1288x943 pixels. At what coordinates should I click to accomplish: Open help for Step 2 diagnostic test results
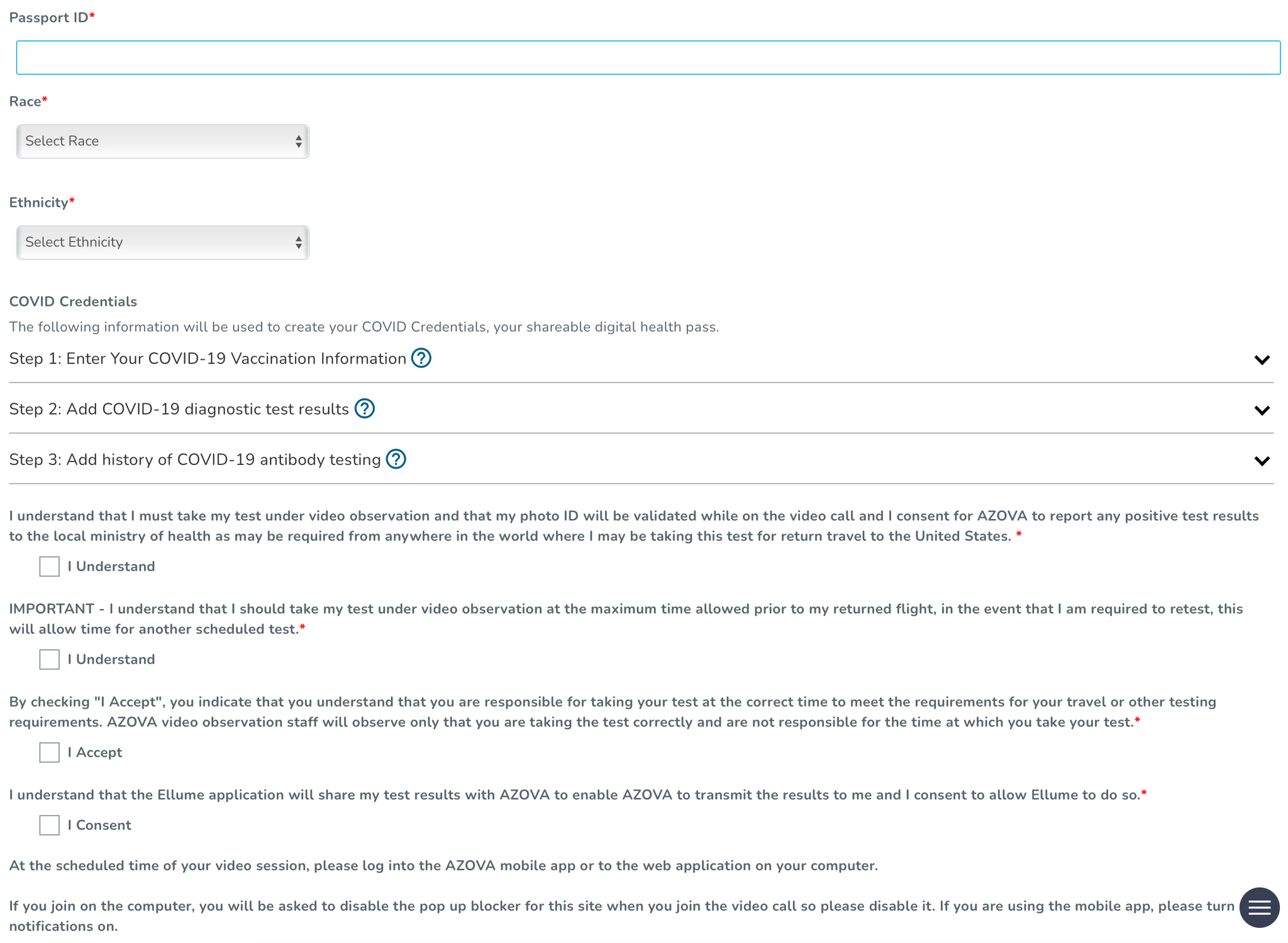pos(365,409)
